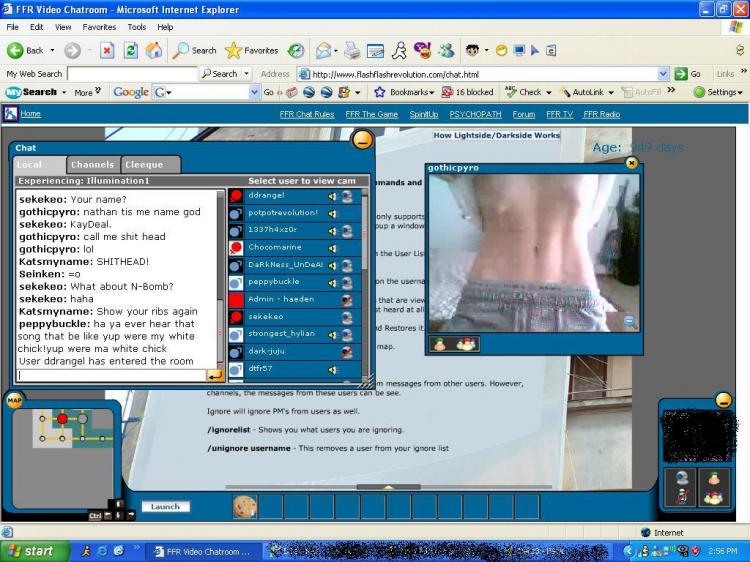Click the cookie item in inventory bar

245,507
